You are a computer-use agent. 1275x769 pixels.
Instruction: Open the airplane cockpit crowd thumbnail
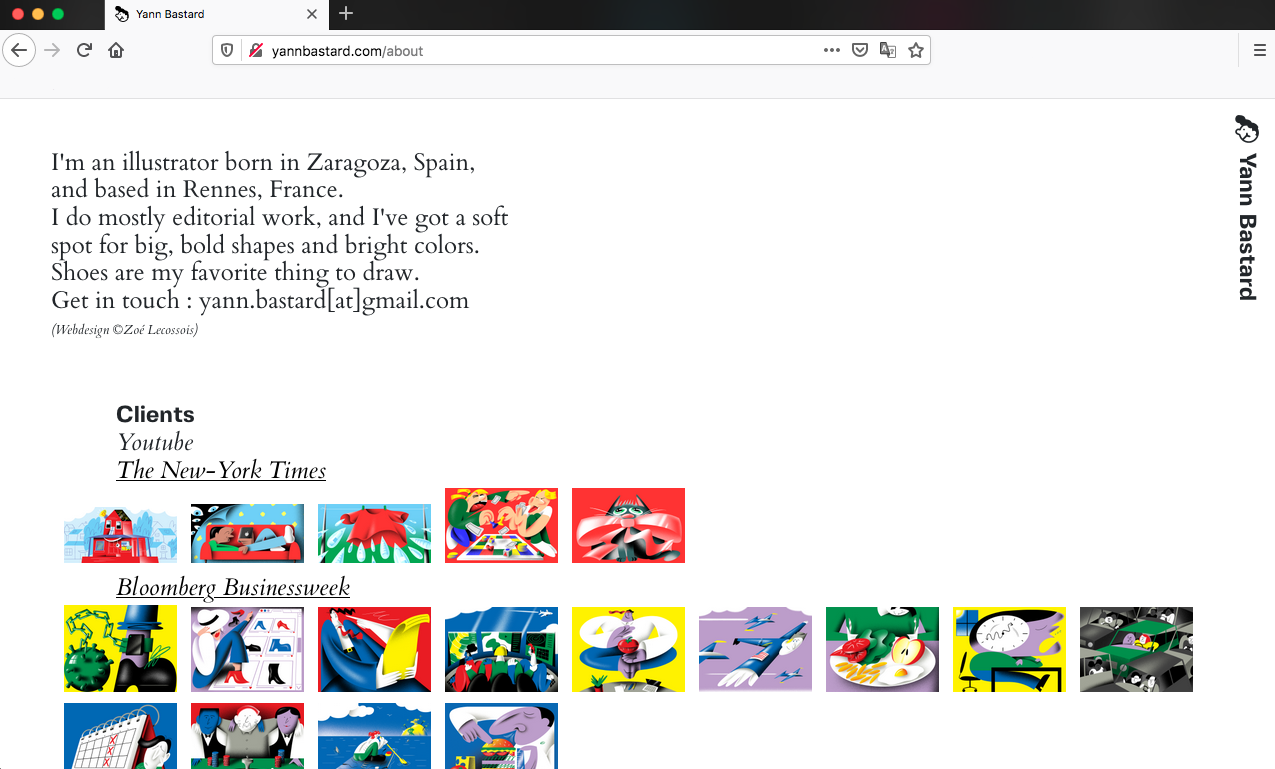501,649
